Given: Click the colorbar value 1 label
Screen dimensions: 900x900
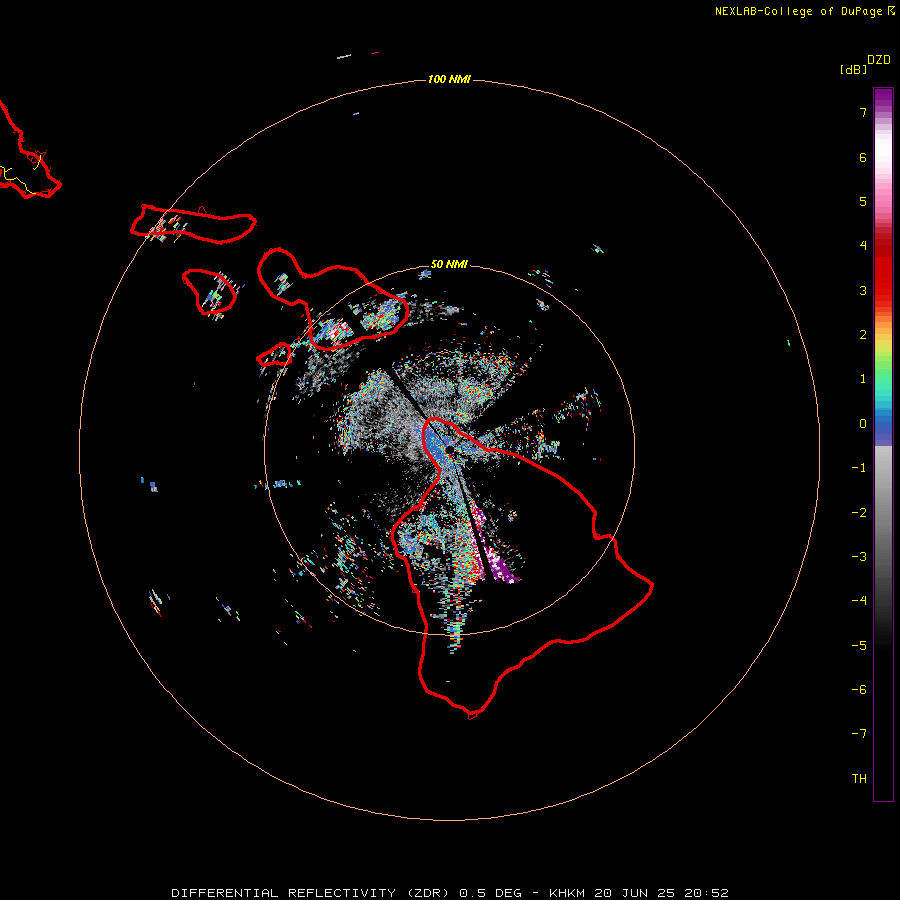Looking at the screenshot, I should (x=863, y=379).
